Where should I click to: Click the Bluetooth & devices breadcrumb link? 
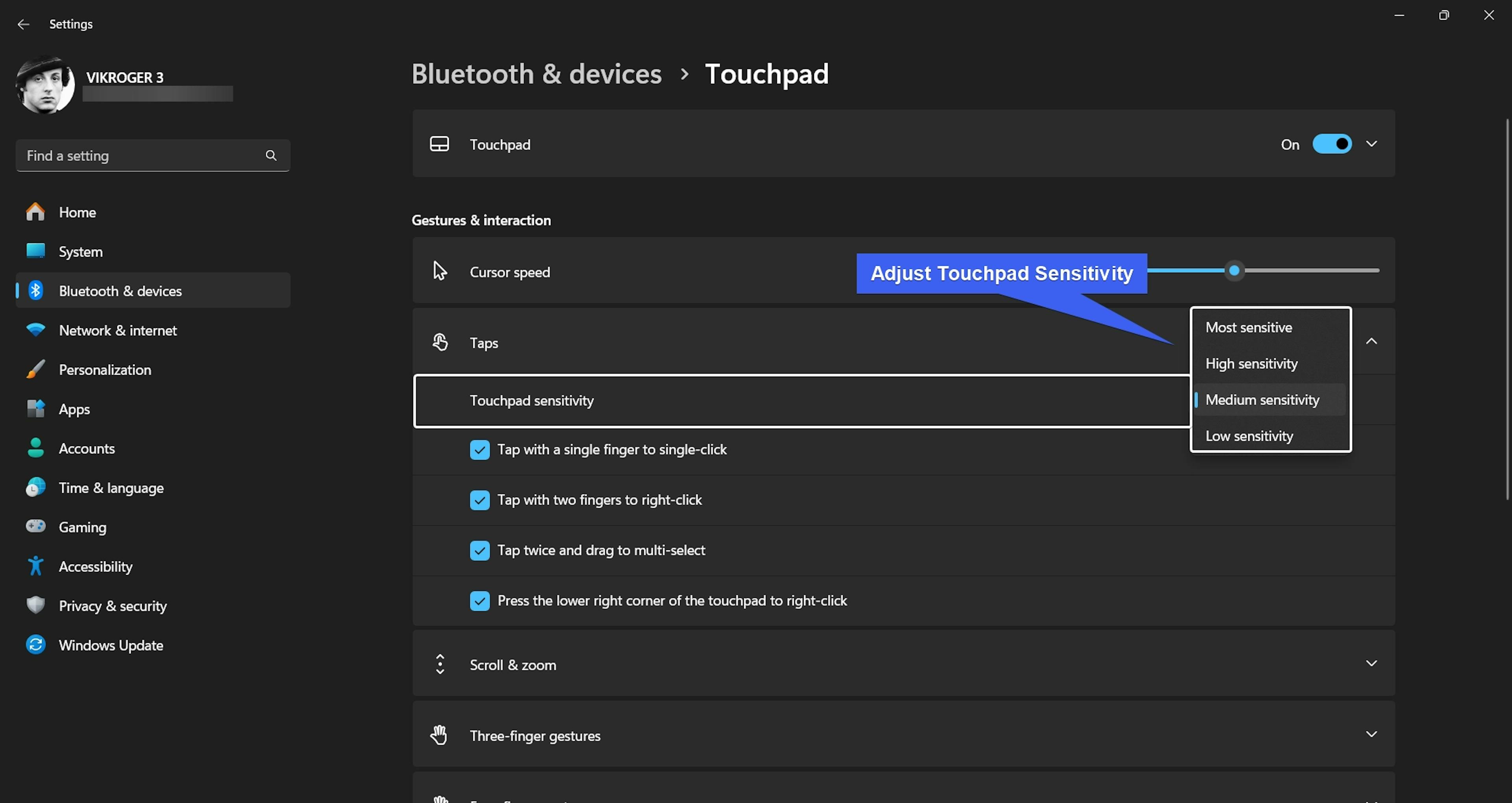pos(536,74)
